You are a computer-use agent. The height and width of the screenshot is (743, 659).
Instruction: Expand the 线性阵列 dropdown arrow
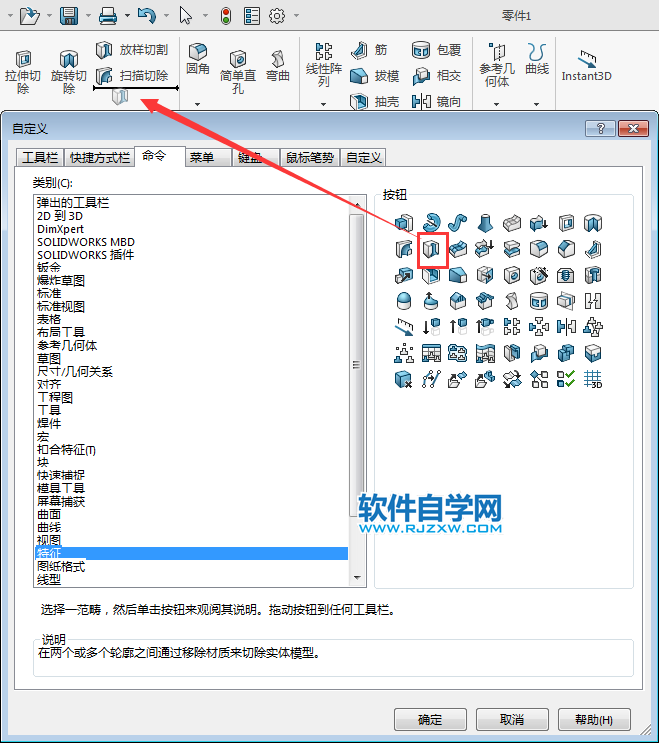pyautogui.click(x=324, y=104)
